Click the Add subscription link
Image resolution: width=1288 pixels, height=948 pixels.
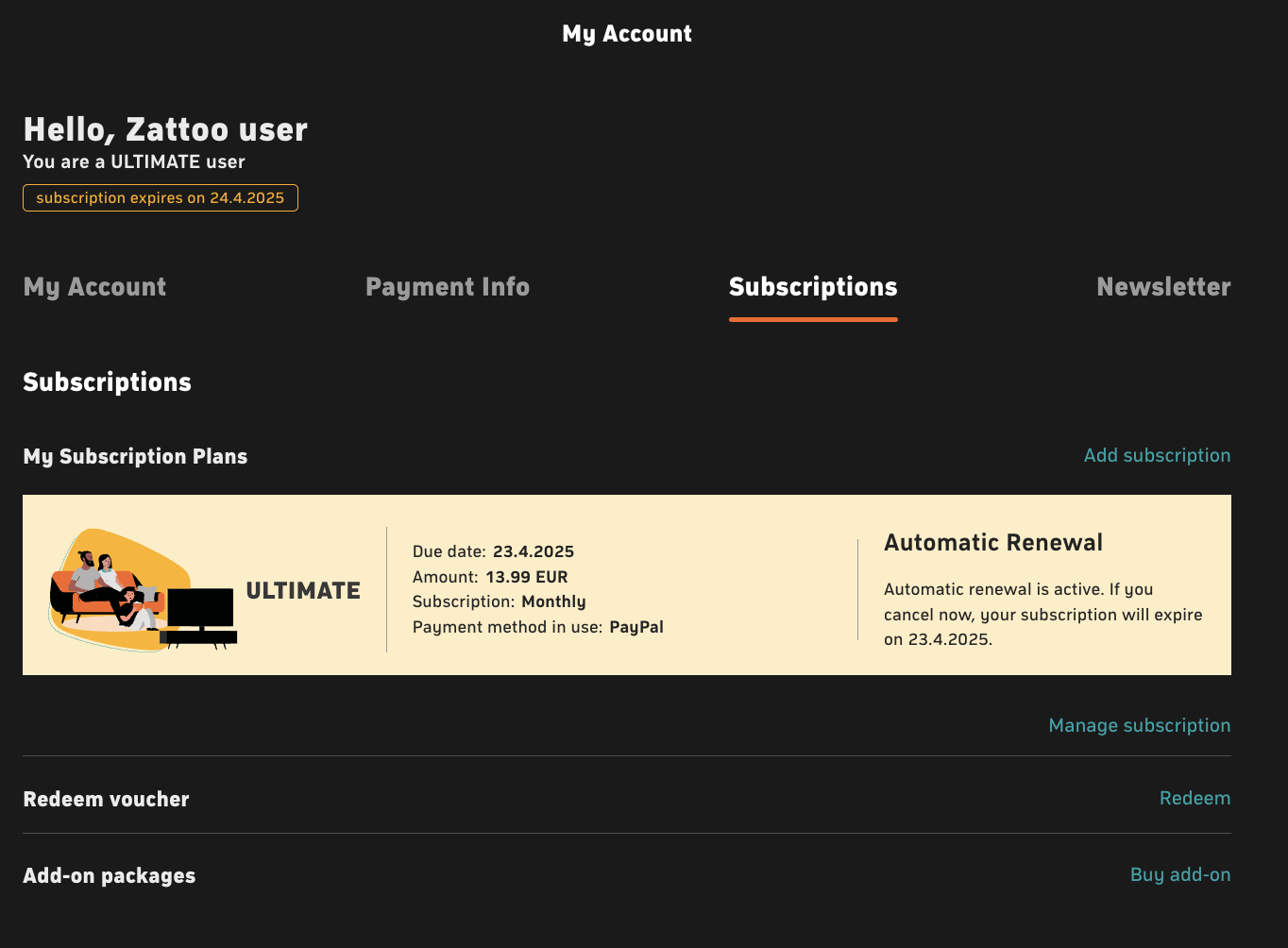coord(1157,455)
